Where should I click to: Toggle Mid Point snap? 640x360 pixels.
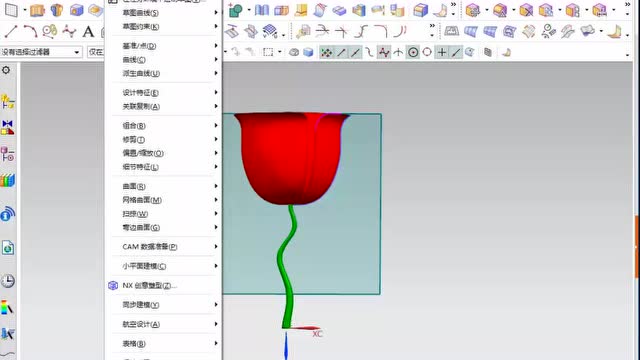coord(356,52)
